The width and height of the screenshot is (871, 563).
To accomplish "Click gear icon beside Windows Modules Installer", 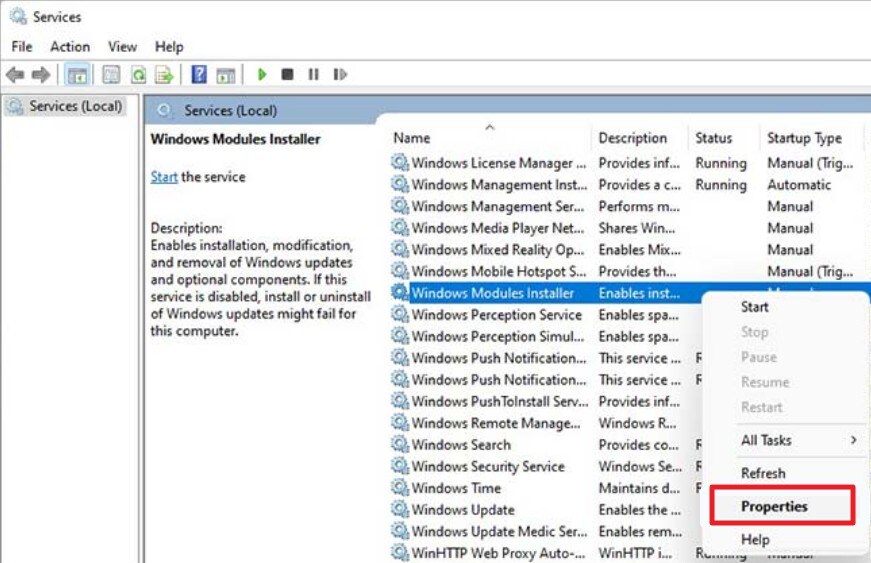I will tap(399, 292).
